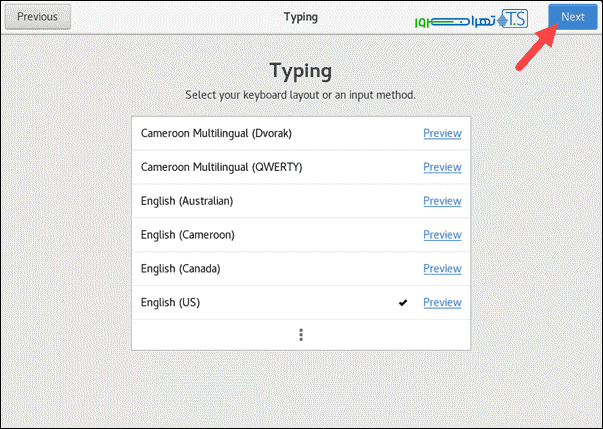Viewport: 603px width, 429px height.
Task: Select English (Canada) keyboard layout
Action: tap(180, 269)
